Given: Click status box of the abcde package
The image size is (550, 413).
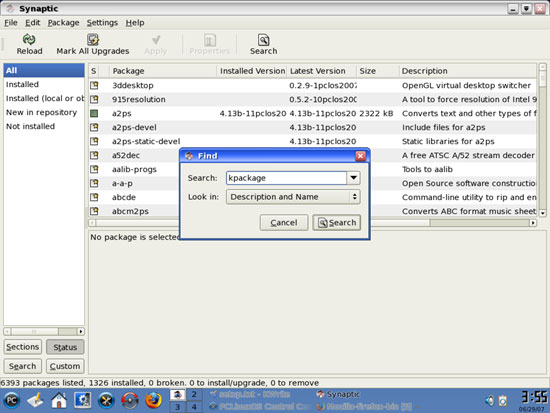Looking at the screenshot, I should click(94, 197).
